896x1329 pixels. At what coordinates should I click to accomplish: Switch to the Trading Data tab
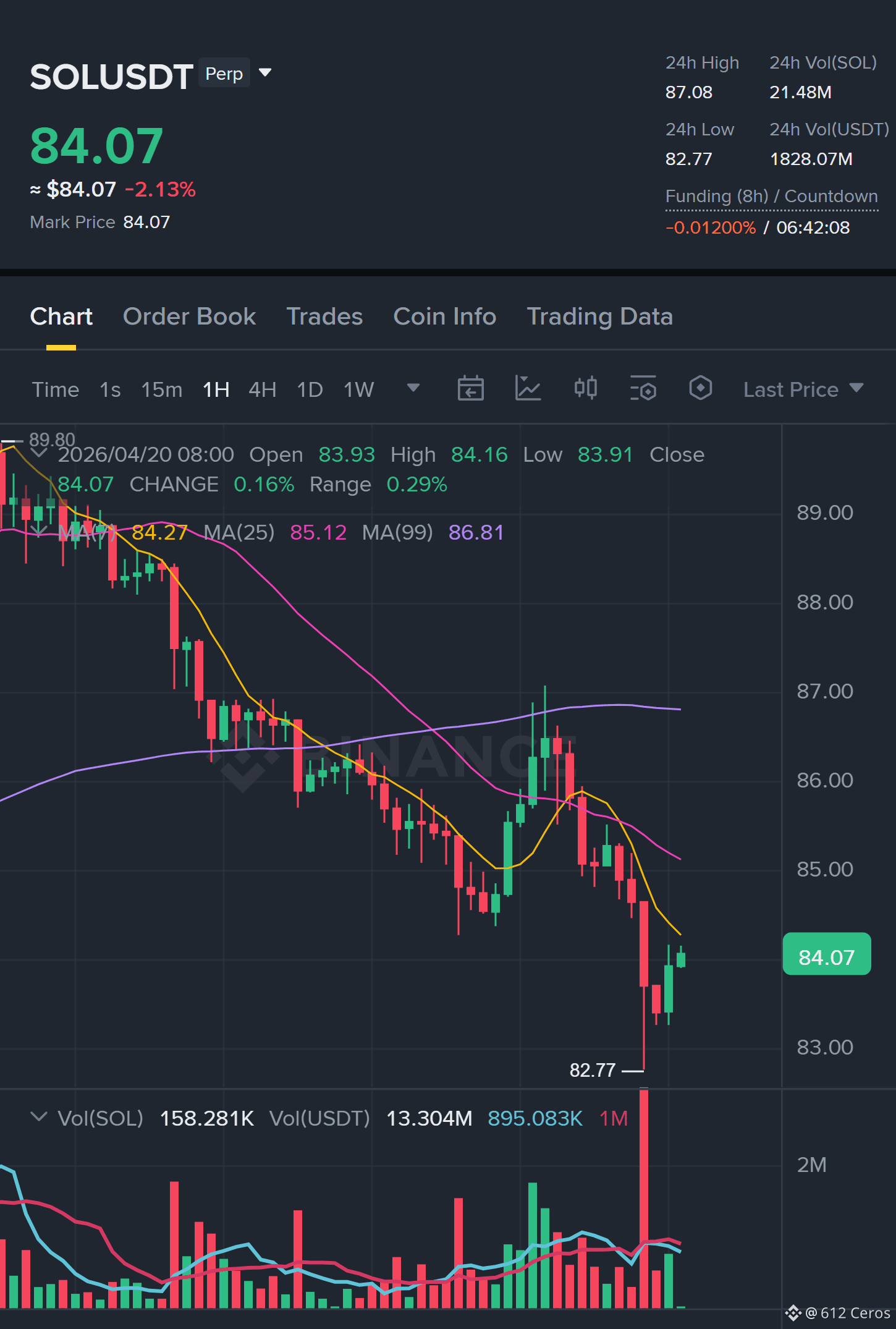pos(599,316)
